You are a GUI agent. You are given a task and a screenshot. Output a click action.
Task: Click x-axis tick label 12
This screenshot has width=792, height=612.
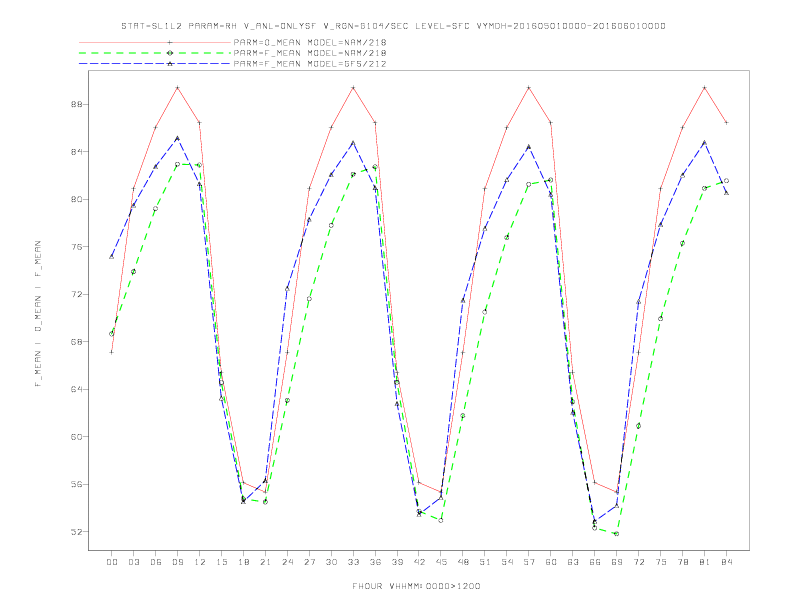click(x=200, y=562)
